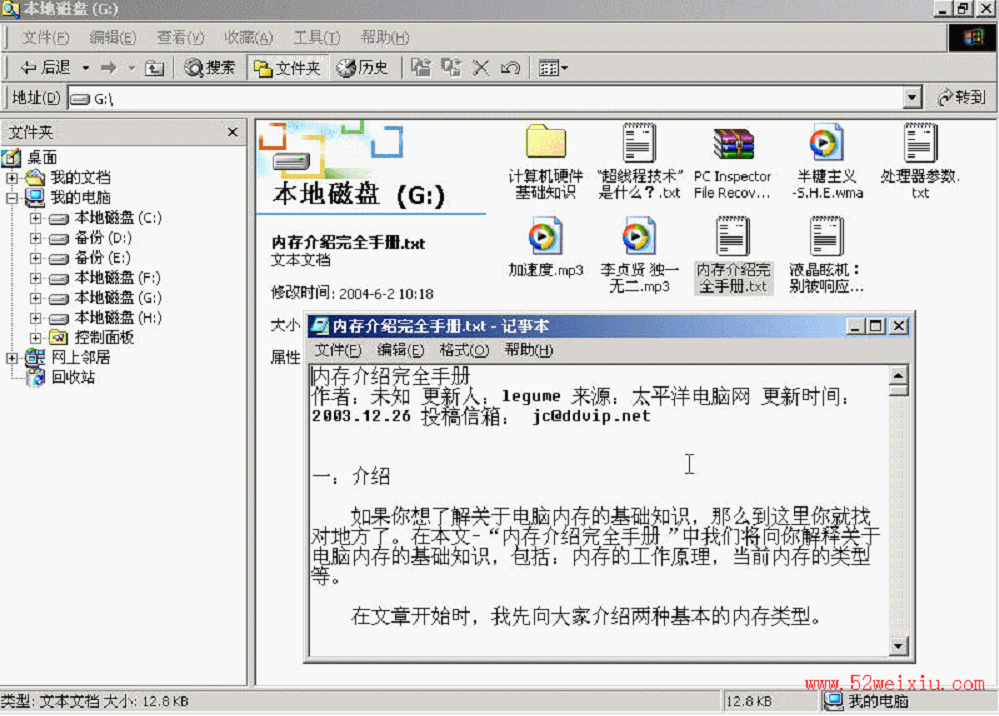The width and height of the screenshot is (999, 716).
Task: Click the Up folder icon in the toolbar
Action: (155, 68)
